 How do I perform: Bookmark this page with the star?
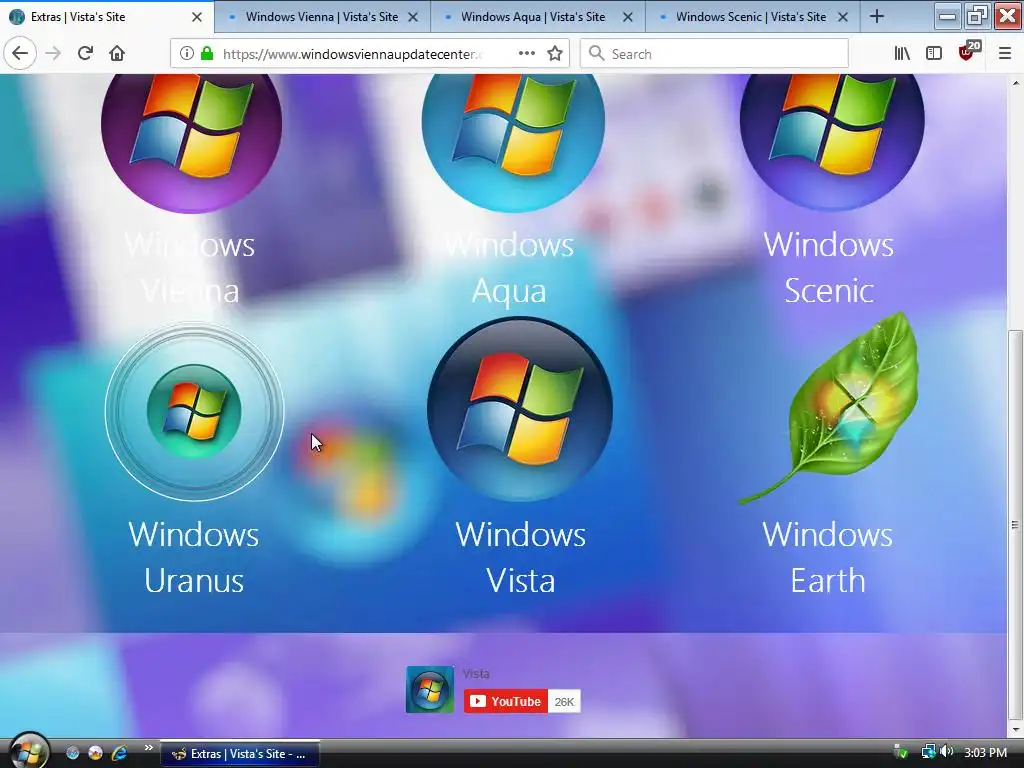[x=555, y=54]
